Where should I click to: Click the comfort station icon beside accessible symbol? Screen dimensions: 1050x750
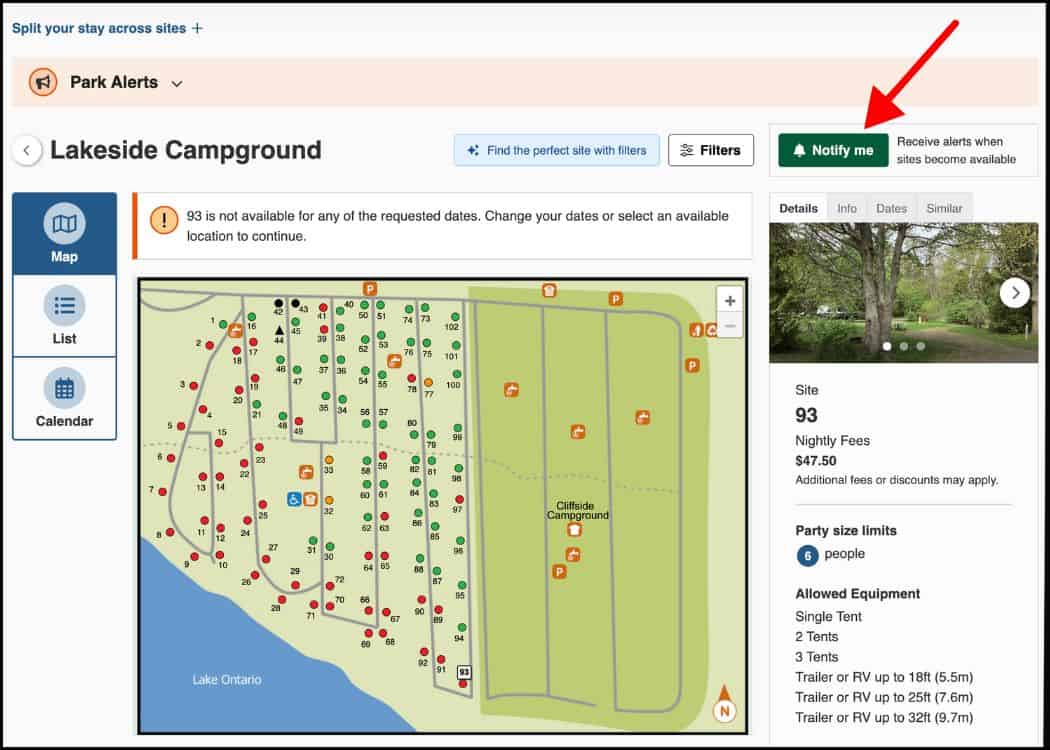point(310,499)
